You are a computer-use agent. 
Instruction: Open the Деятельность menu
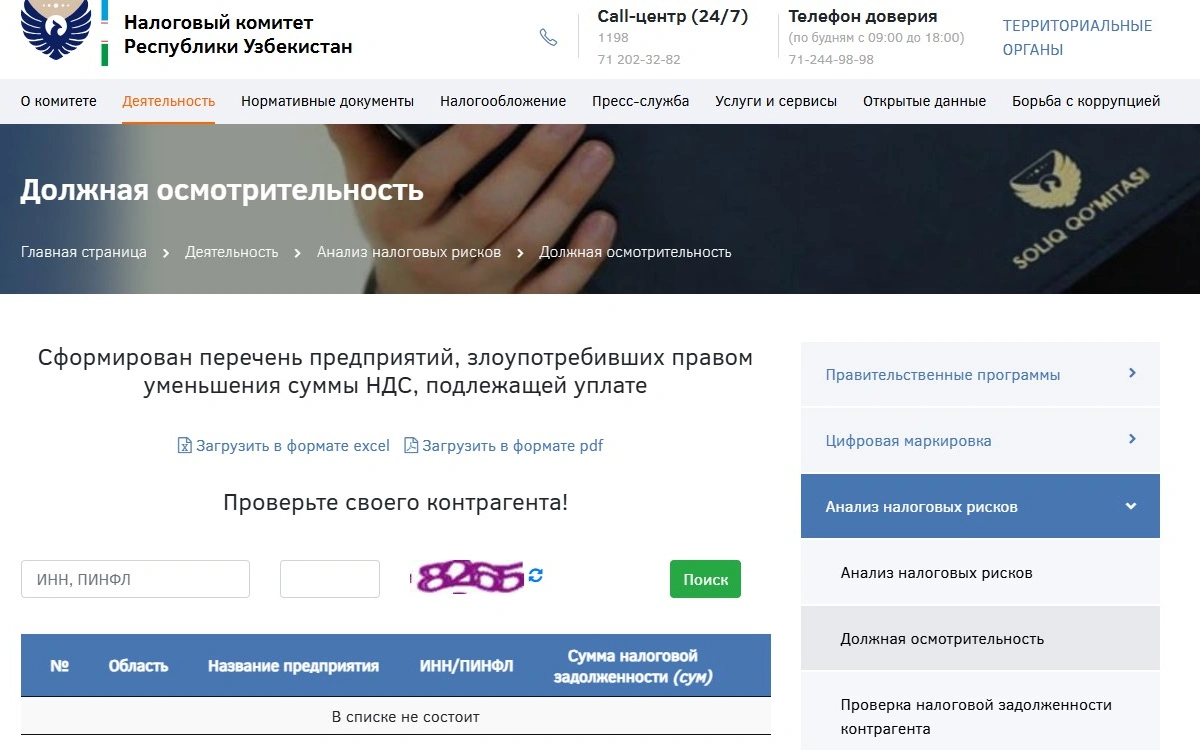[168, 101]
